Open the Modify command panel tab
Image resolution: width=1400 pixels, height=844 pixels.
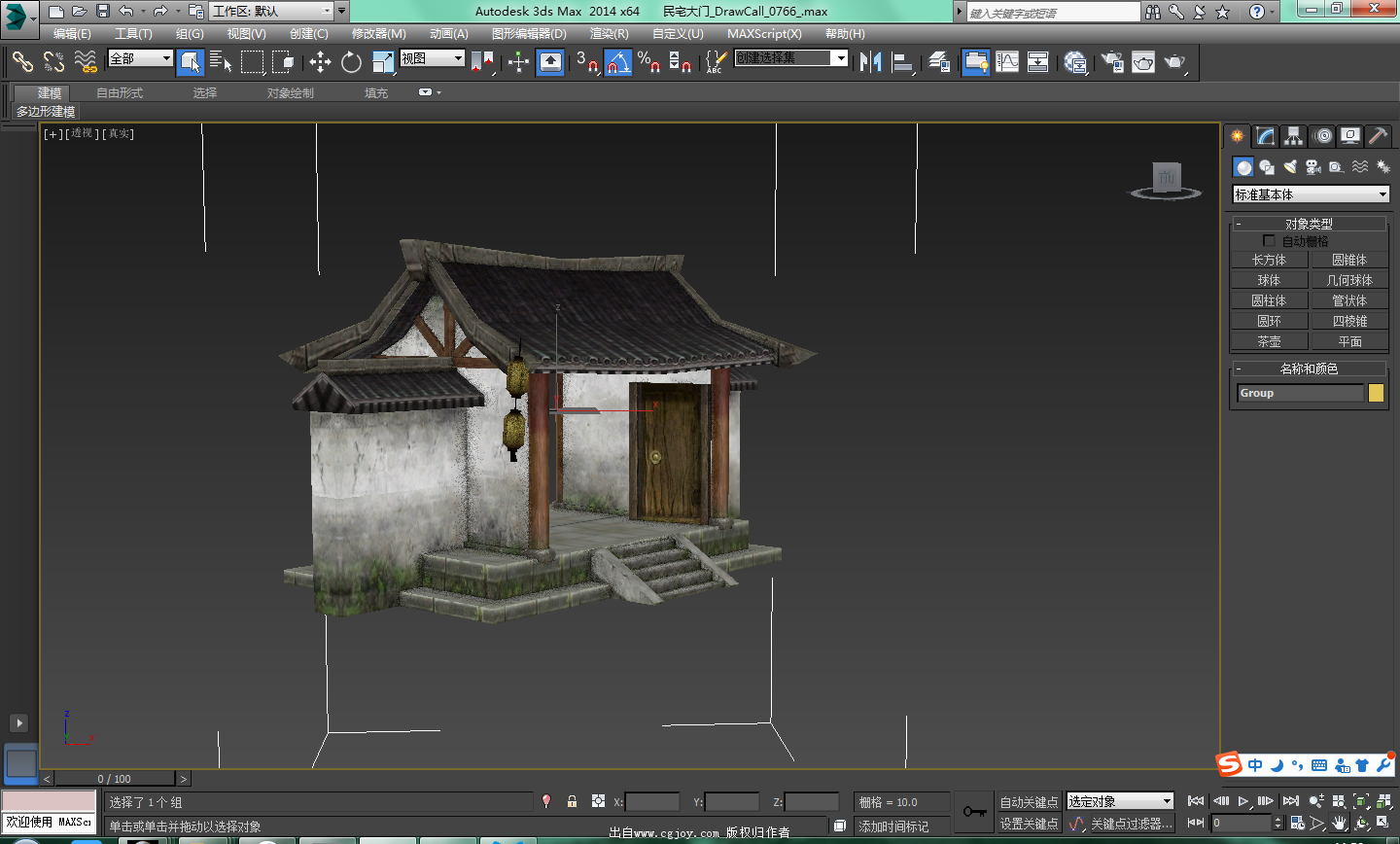pos(1265,136)
